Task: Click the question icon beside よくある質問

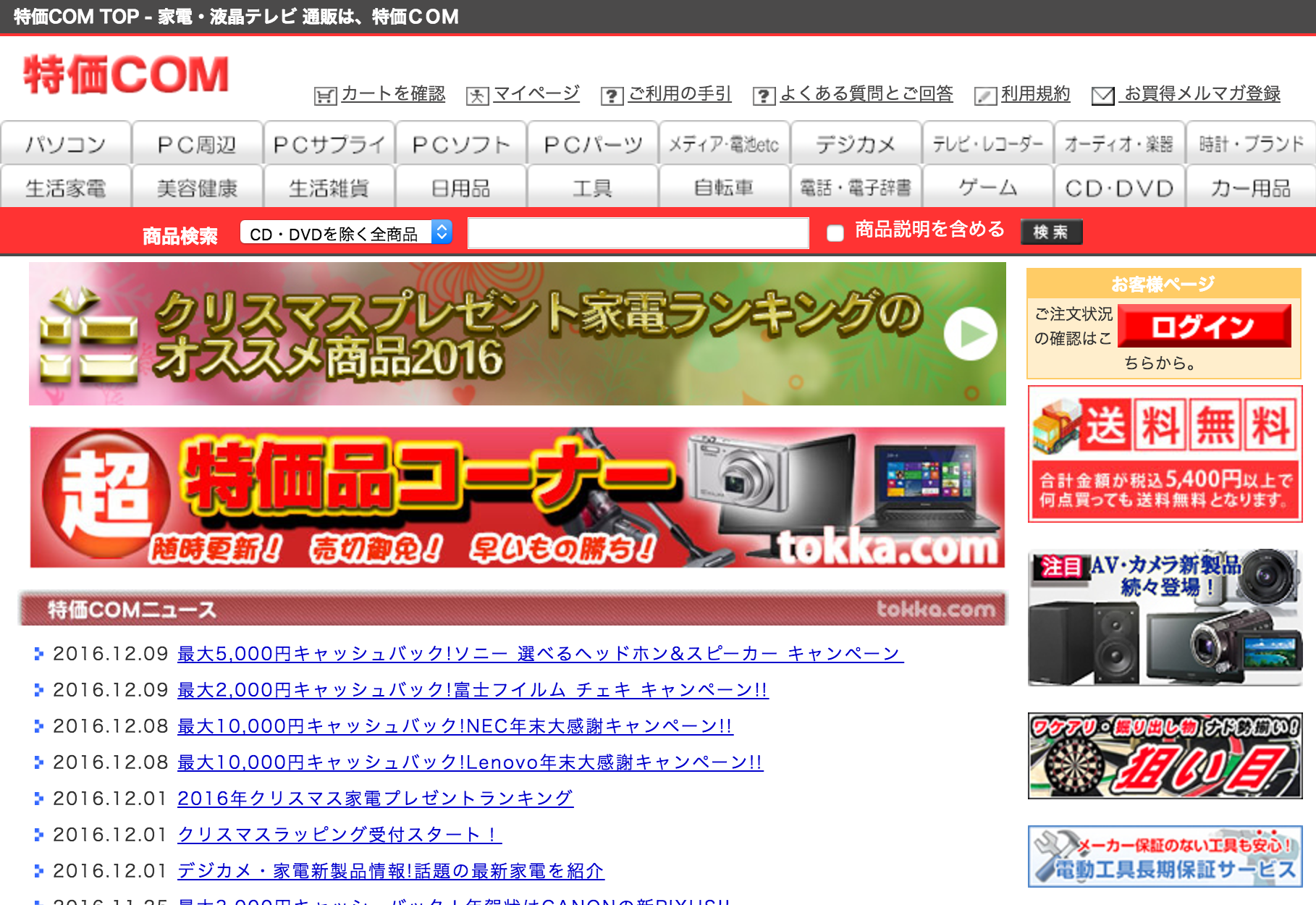Action: tap(764, 96)
